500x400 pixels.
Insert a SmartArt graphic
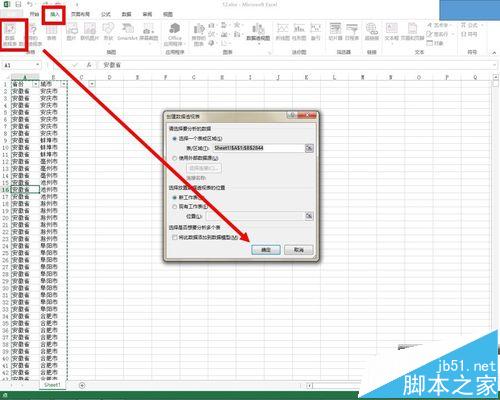point(127,33)
